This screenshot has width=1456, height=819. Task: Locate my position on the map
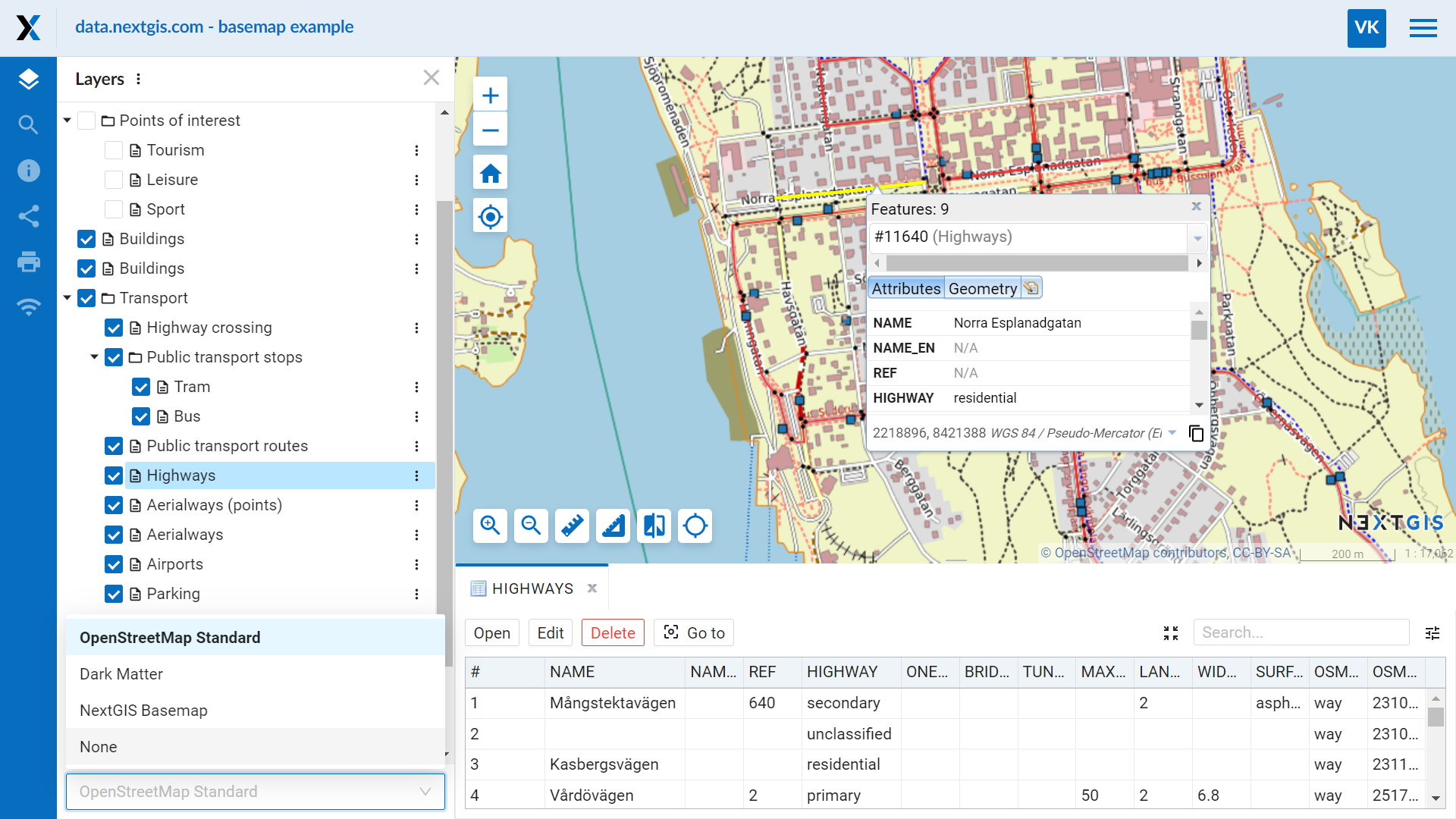pyautogui.click(x=491, y=217)
